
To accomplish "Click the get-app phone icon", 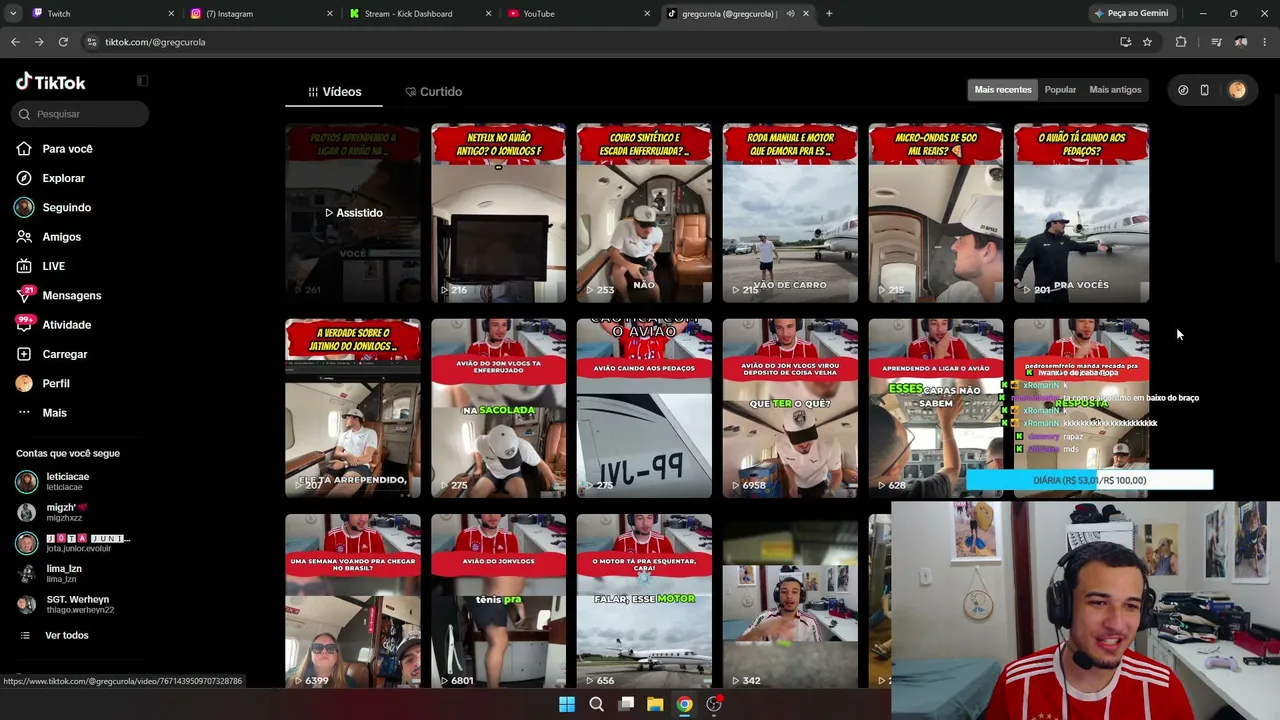I will tap(1205, 90).
